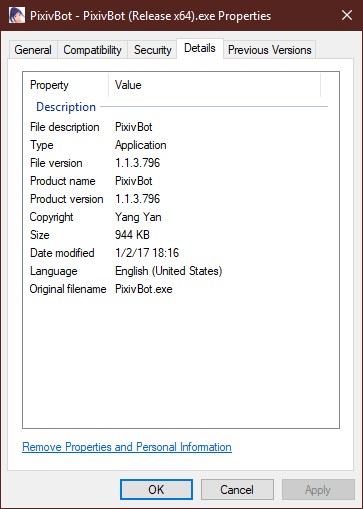Go to the Previous Versions tab
363x509 pixels.
(x=270, y=50)
